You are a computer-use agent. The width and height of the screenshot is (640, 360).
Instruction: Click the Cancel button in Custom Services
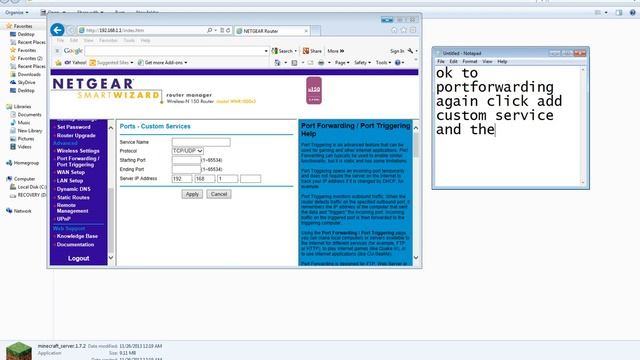pyautogui.click(x=219, y=194)
